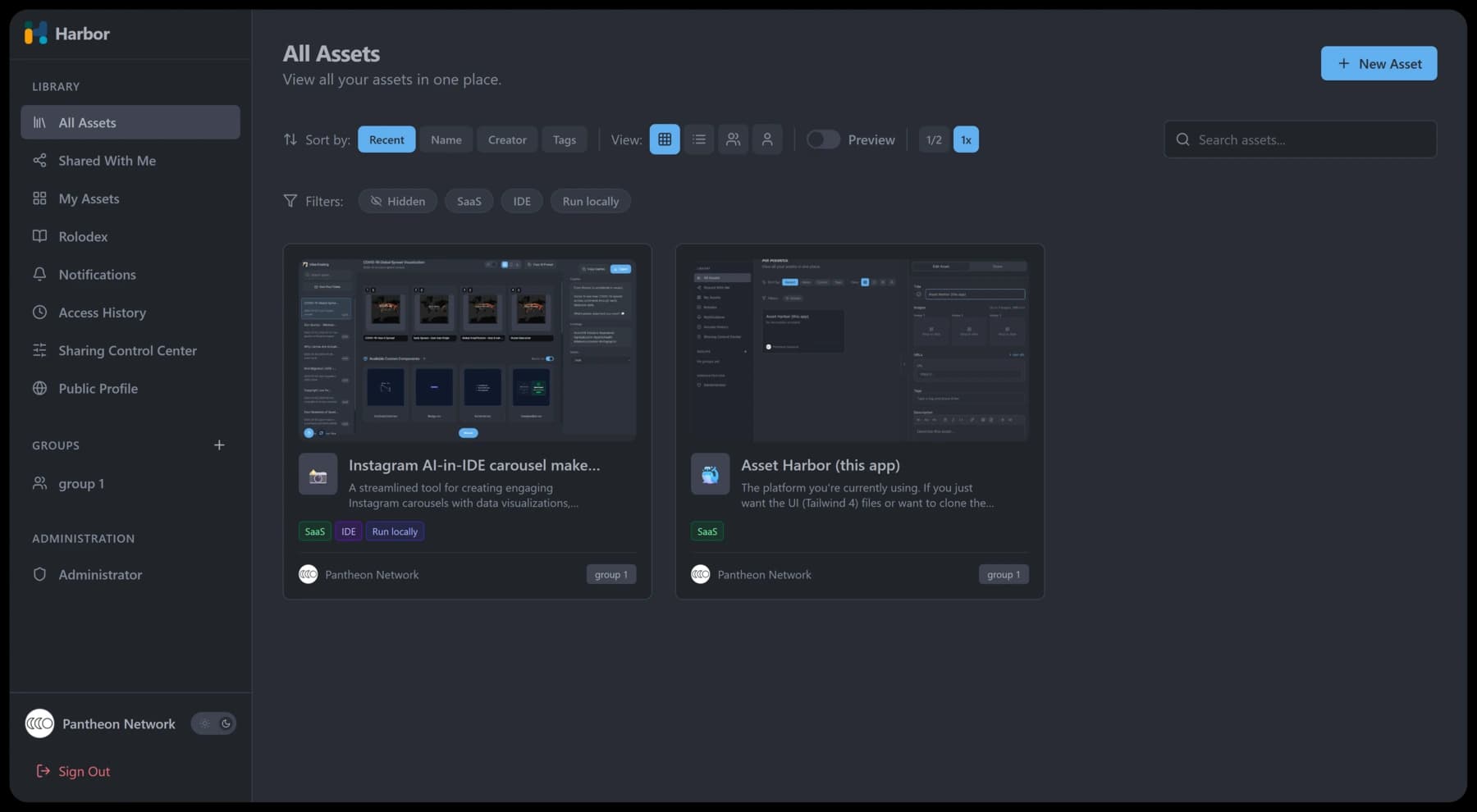The width and height of the screenshot is (1477, 812).
Task: Click the Harbor logo icon
Action: pos(36,34)
